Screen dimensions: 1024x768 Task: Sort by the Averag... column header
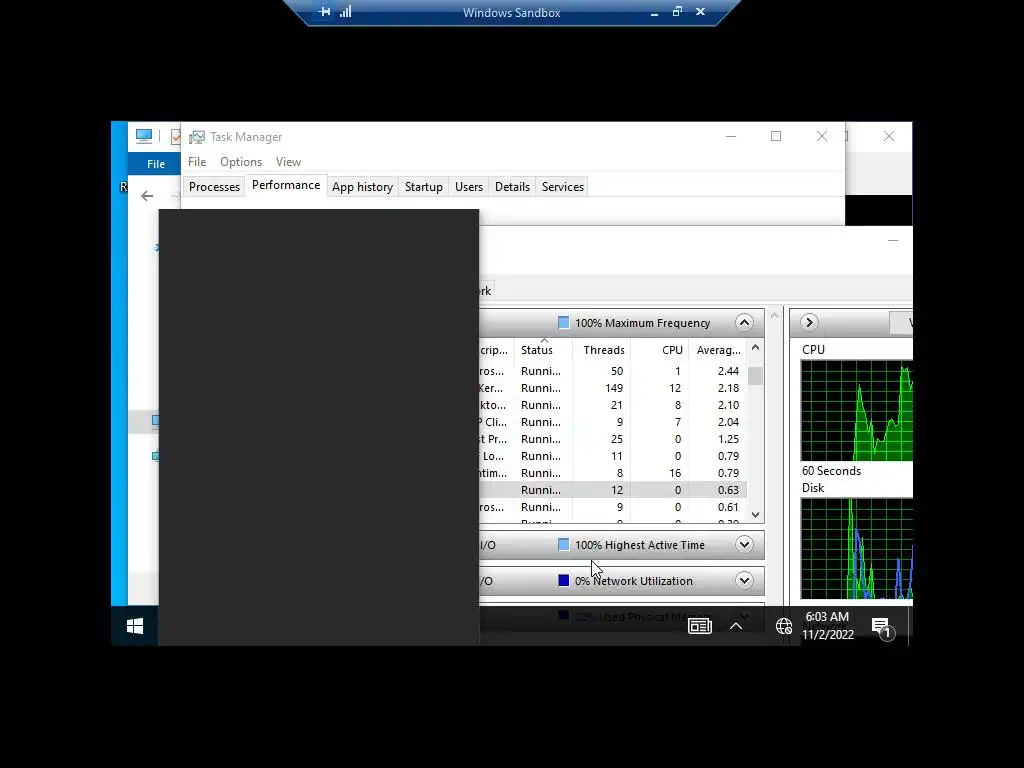click(718, 350)
